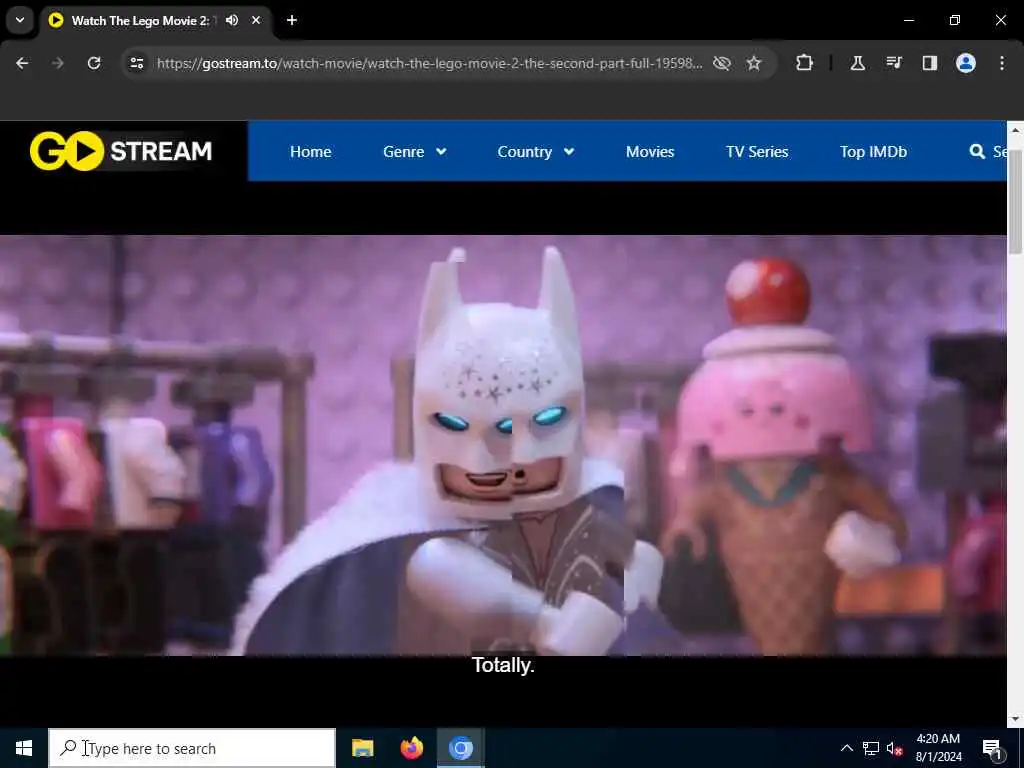Open File Explorer from taskbar
Viewport: 1024px width, 768px height.
pos(362,748)
